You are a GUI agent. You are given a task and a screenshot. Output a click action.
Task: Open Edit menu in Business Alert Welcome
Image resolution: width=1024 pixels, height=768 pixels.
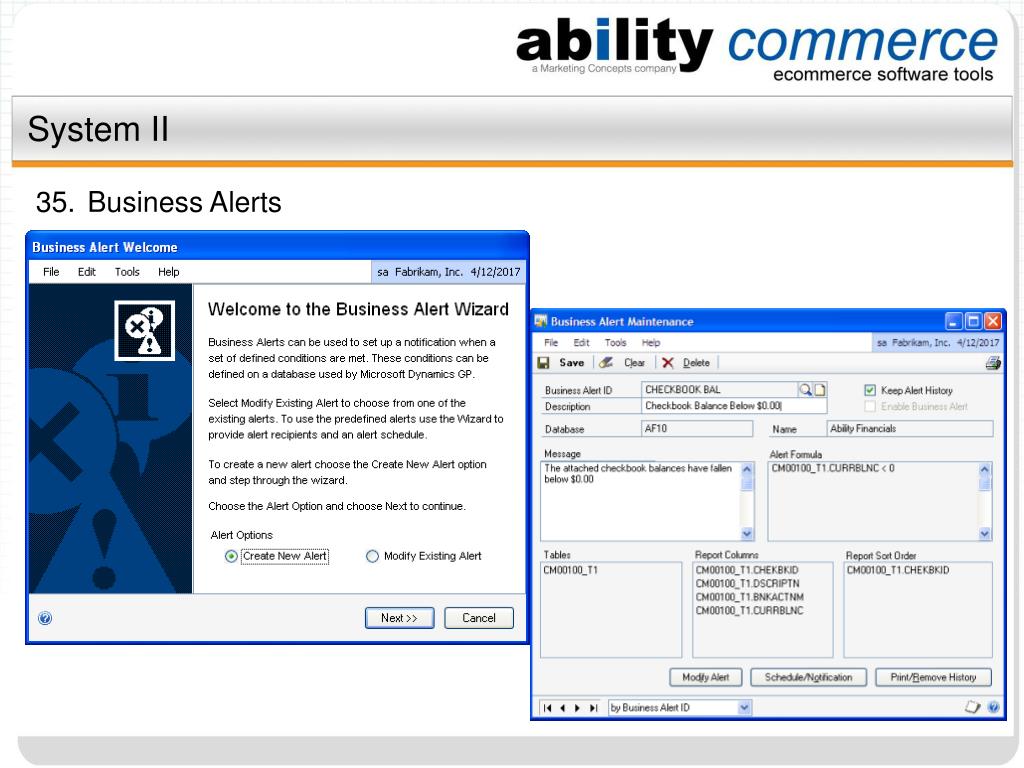87,272
